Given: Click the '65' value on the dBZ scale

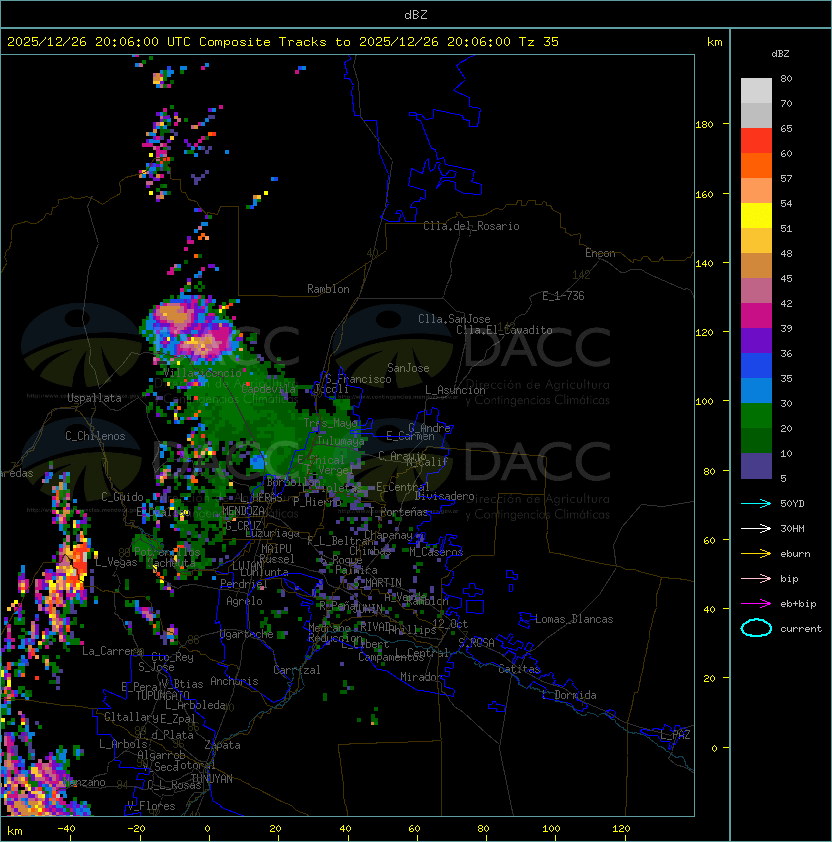Looking at the screenshot, I should point(786,128).
